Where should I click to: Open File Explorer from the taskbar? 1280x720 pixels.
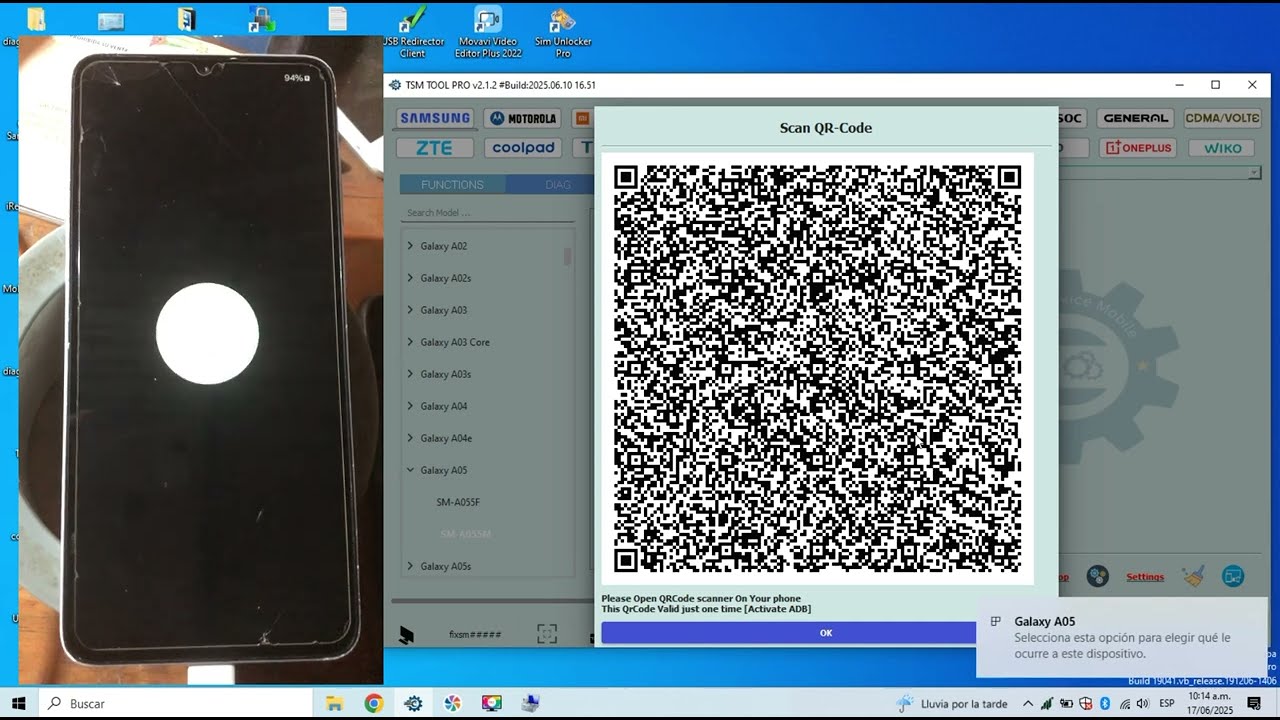point(334,703)
